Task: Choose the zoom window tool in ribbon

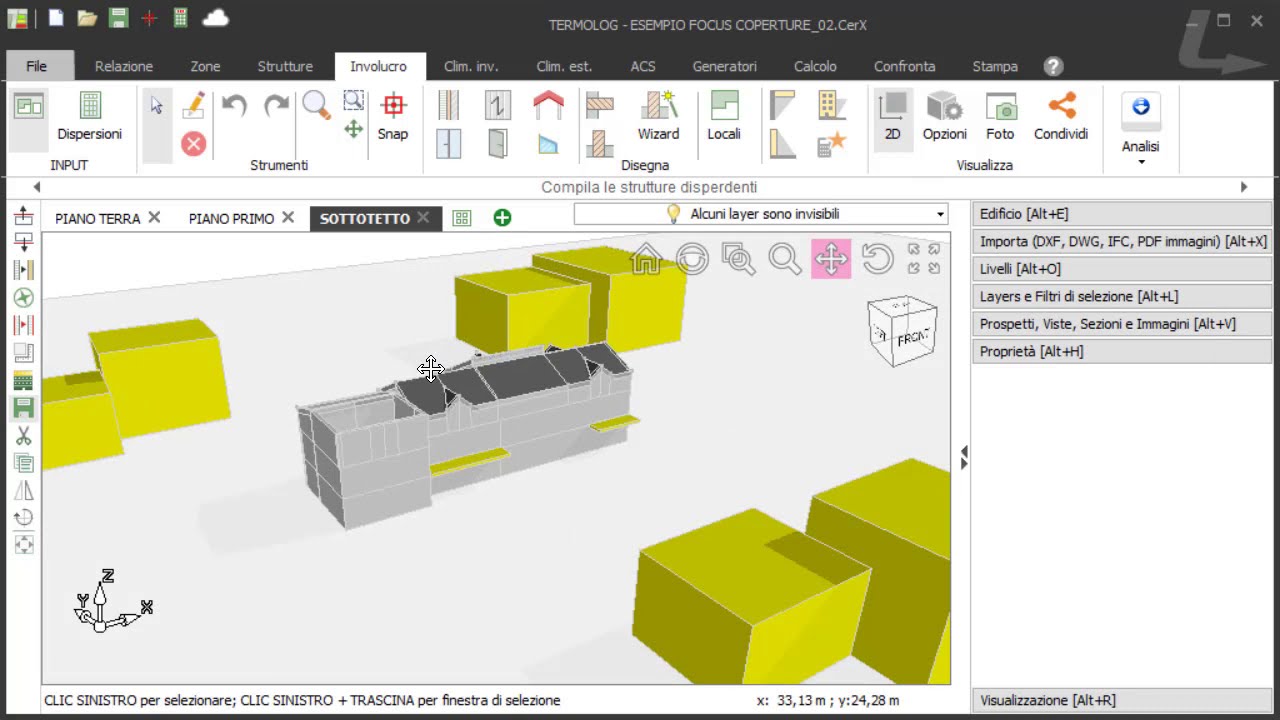Action: click(x=353, y=100)
